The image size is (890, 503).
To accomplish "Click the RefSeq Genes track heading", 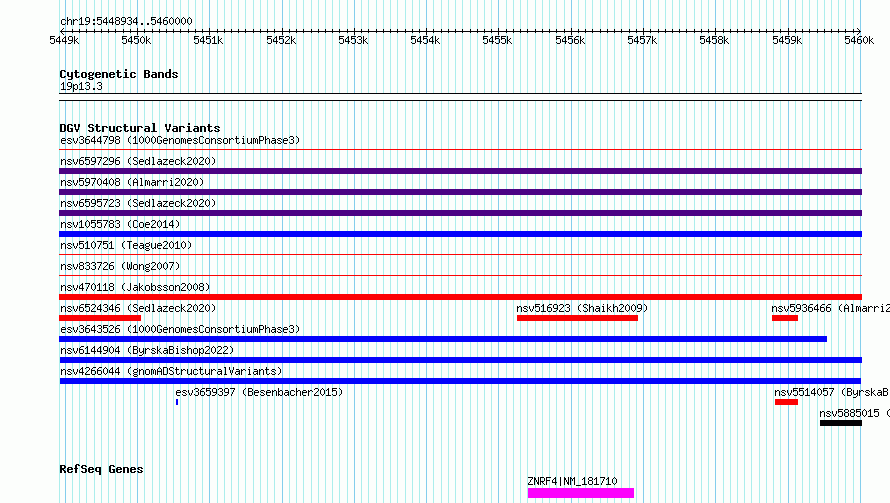I will (x=101, y=469).
